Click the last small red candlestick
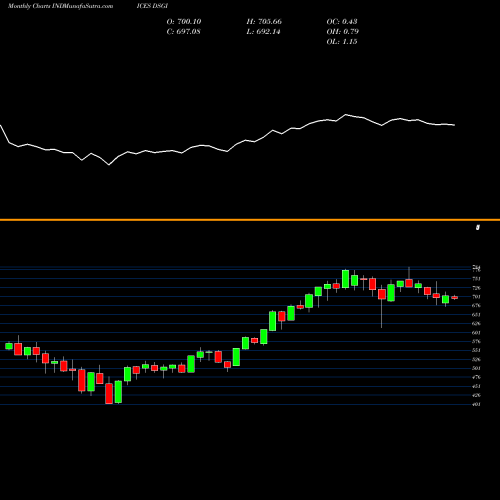The image size is (500, 500). pyautogui.click(x=455, y=298)
